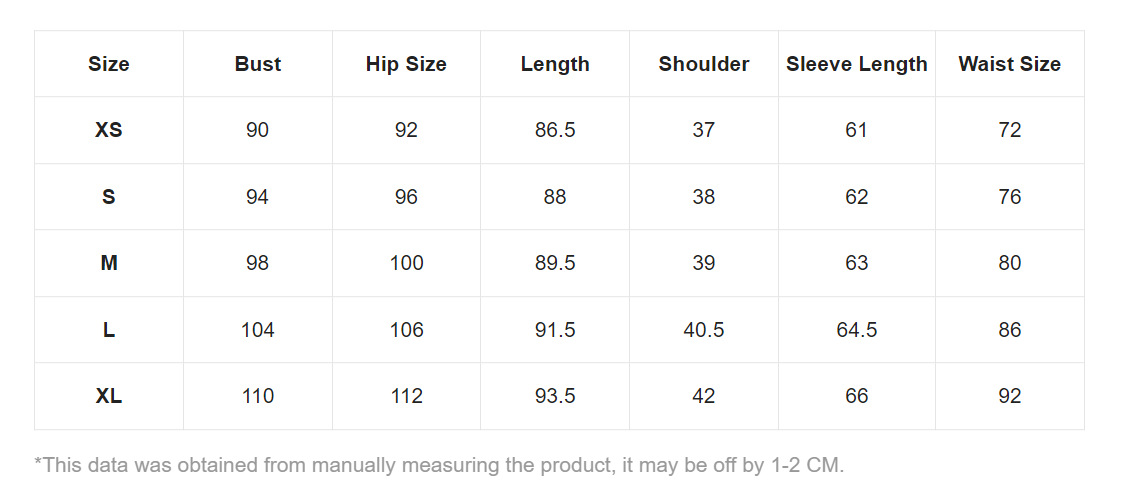Click the Length column header

point(555,64)
